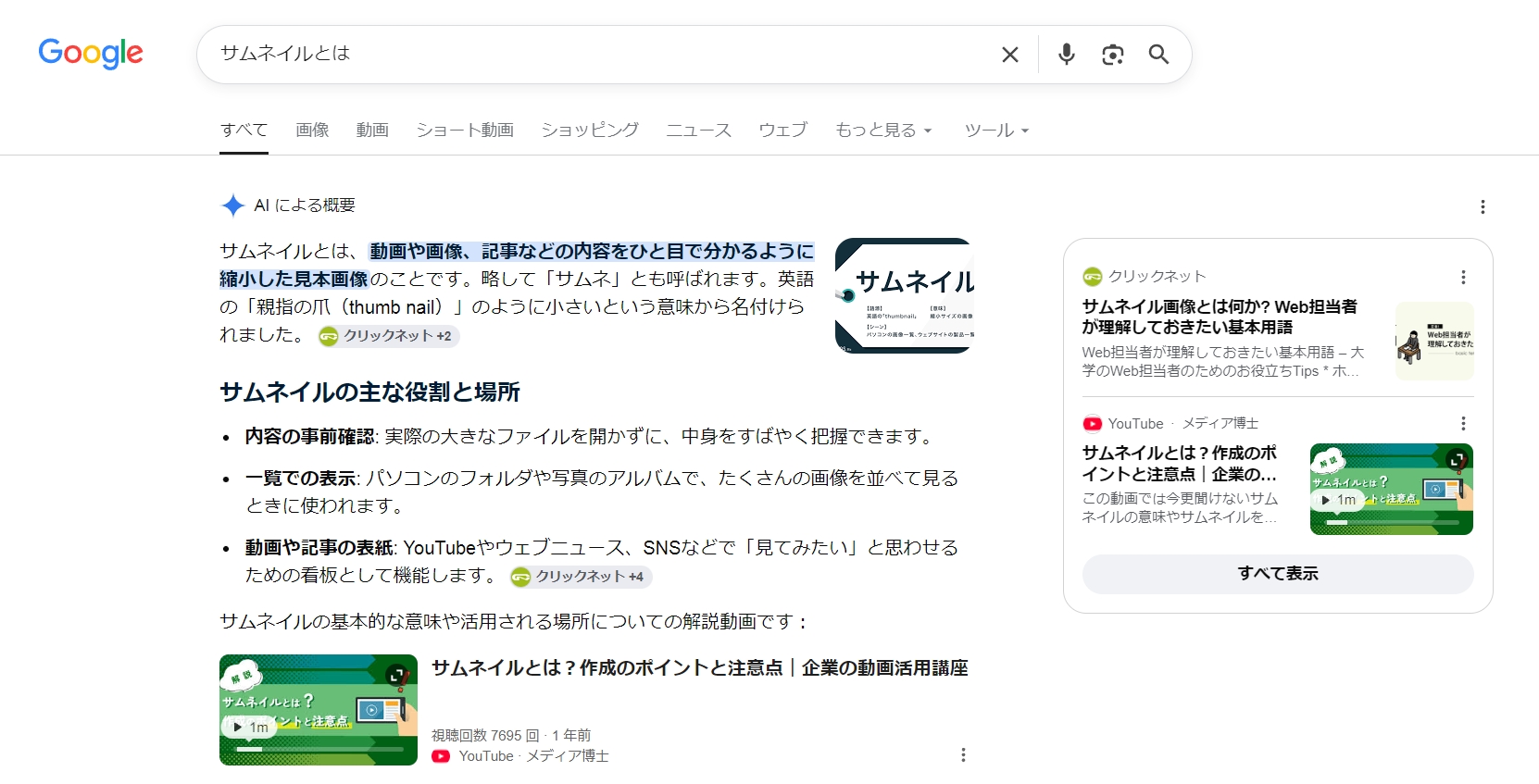Select the すべて tab
Viewport: 1539px width, 784px height.
[x=244, y=131]
